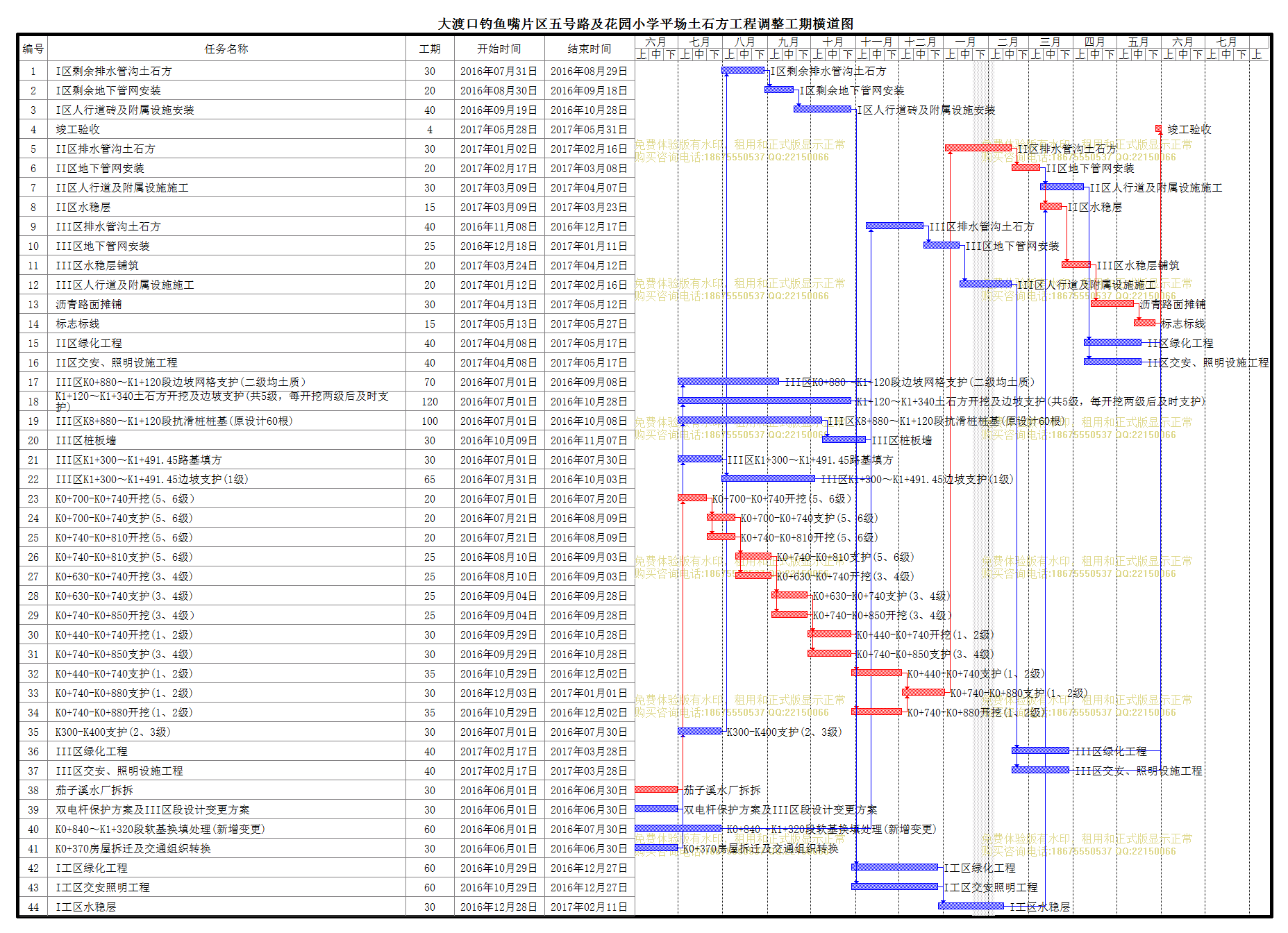Click the 八月 month header in timeline
1288x933 pixels.
pyautogui.click(x=744, y=42)
